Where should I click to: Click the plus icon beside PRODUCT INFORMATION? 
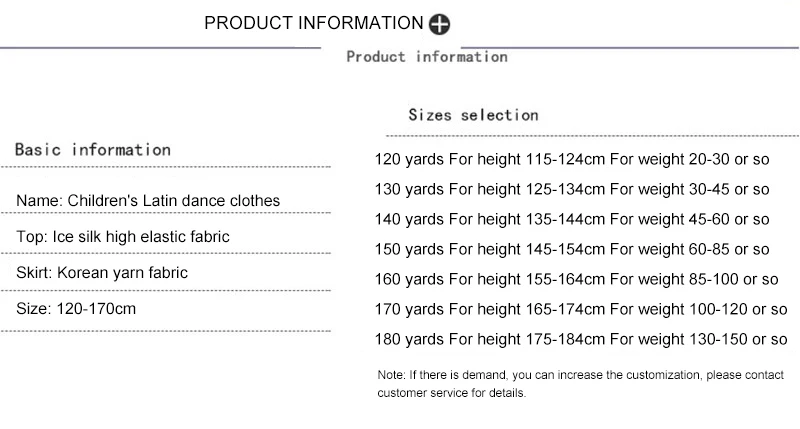point(439,24)
